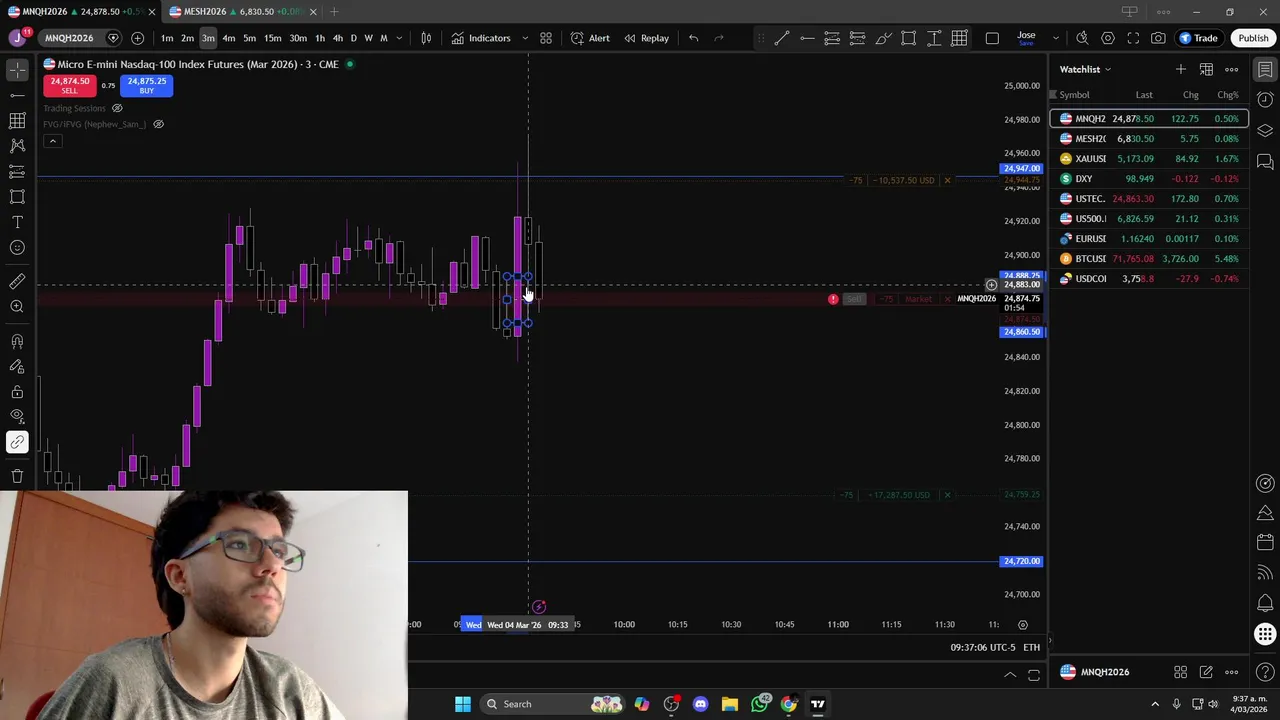Toggle hide all drawings eye icon

[17, 416]
